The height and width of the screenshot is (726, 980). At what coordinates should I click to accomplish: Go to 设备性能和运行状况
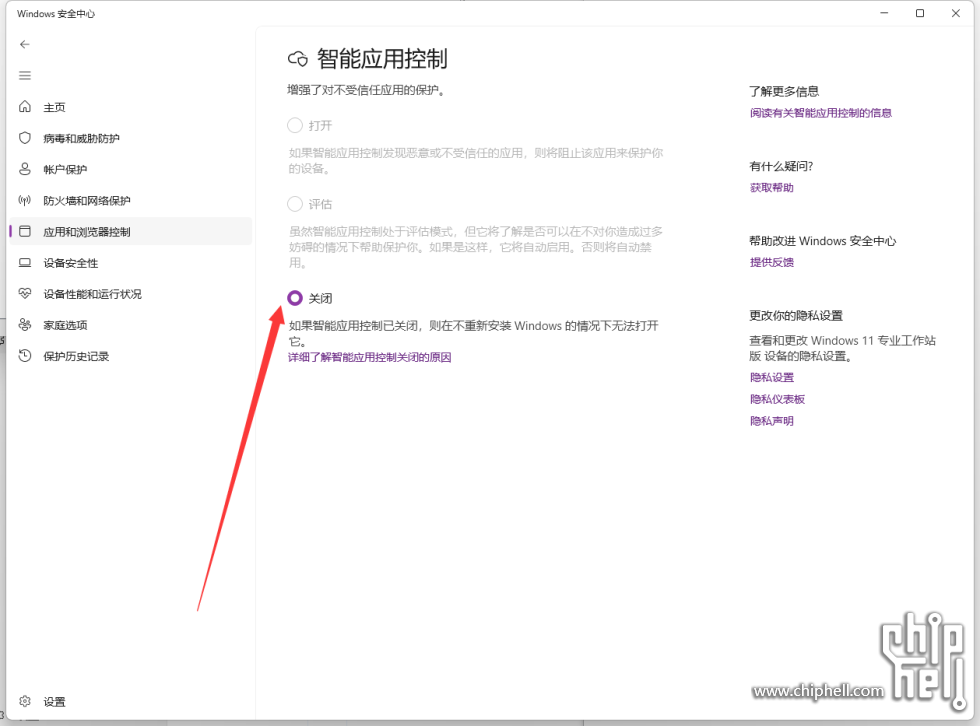pyautogui.click(x=131, y=294)
